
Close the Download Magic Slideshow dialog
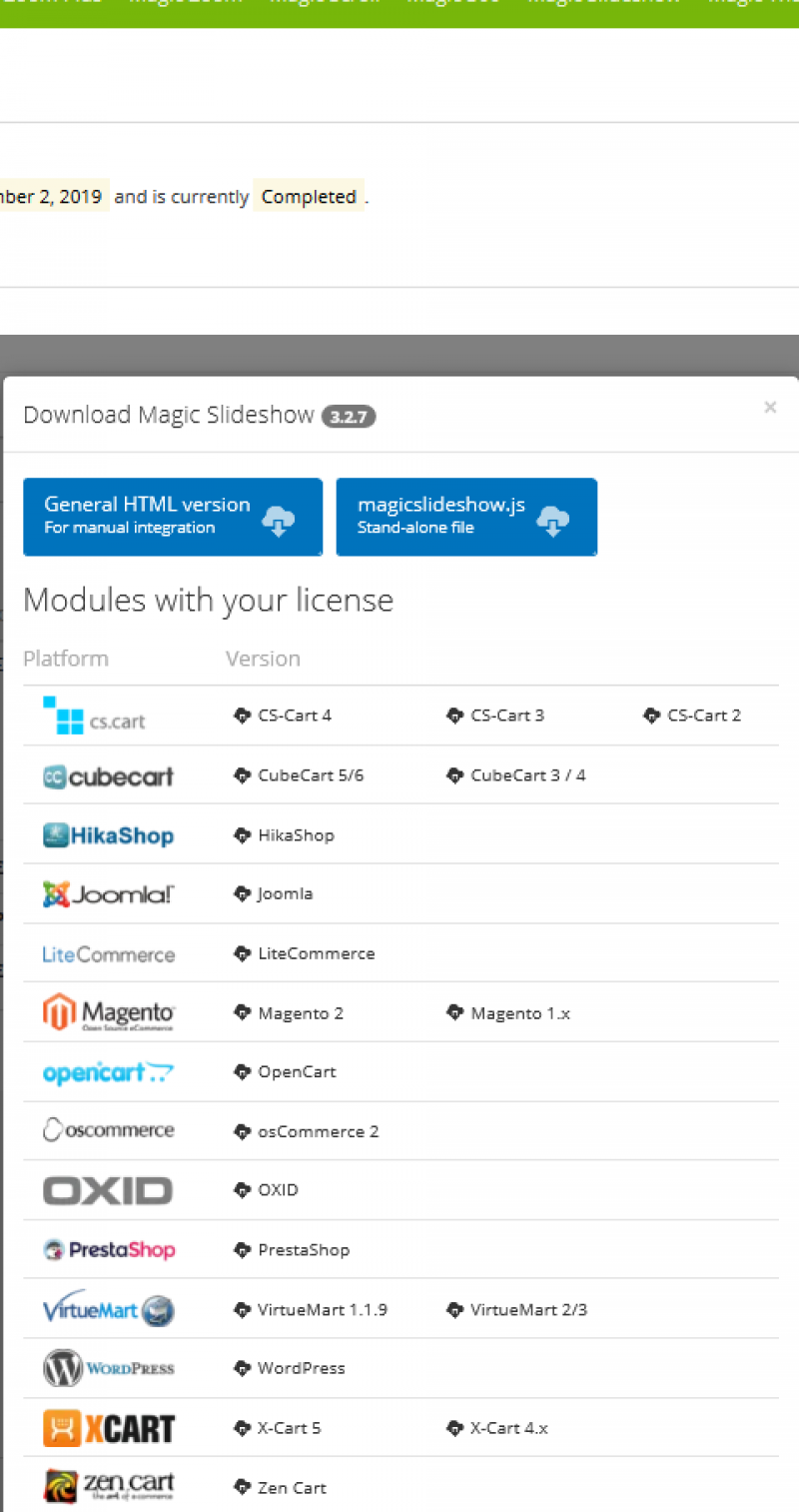coord(770,407)
